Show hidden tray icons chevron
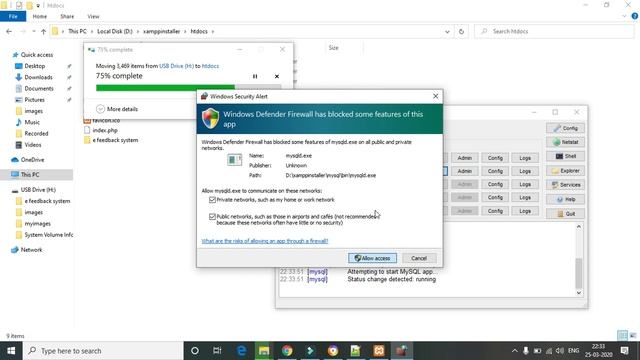The width and height of the screenshot is (640, 360). click(515, 351)
